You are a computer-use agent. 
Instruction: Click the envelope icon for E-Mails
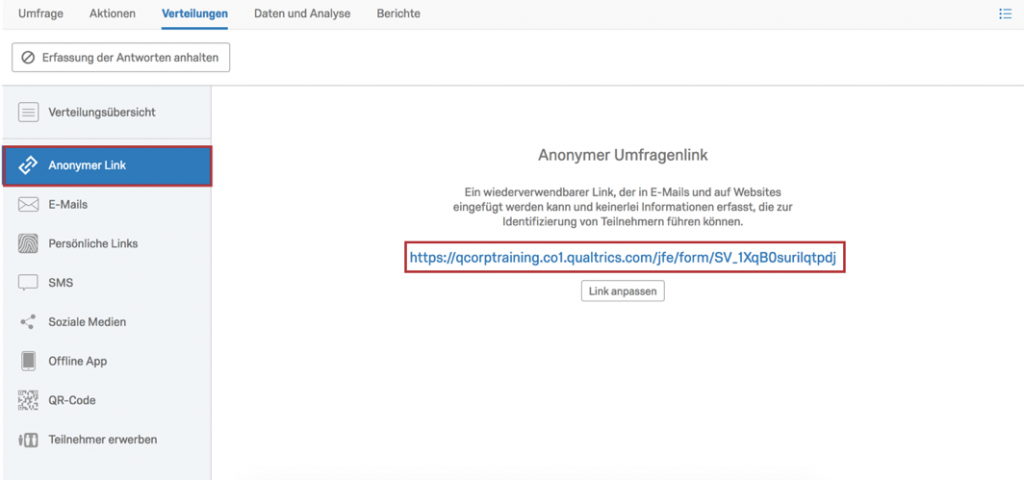tap(28, 205)
